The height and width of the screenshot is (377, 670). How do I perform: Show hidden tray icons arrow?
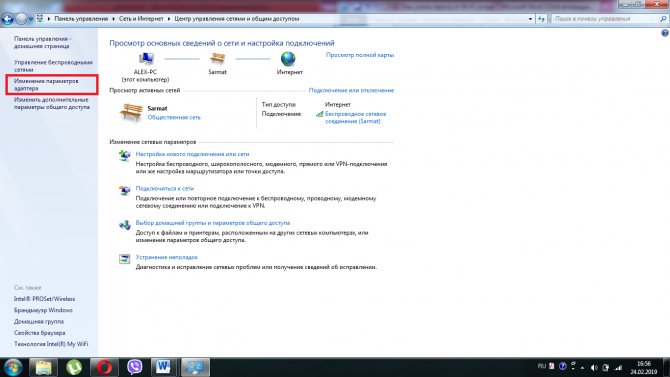point(582,368)
